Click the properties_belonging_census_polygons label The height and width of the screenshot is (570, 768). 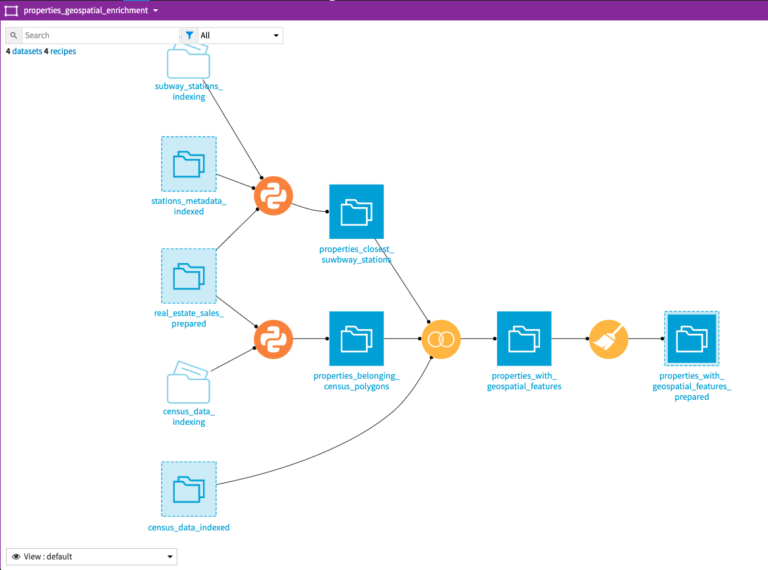click(x=357, y=381)
